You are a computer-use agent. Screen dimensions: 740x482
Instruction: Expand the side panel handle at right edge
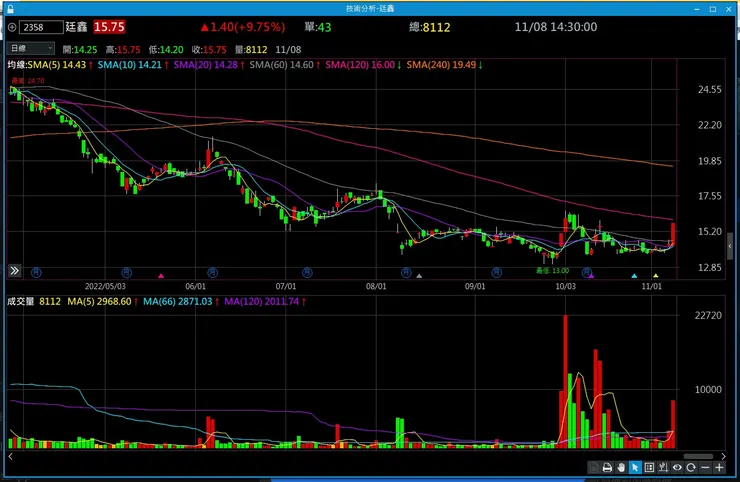730,246
